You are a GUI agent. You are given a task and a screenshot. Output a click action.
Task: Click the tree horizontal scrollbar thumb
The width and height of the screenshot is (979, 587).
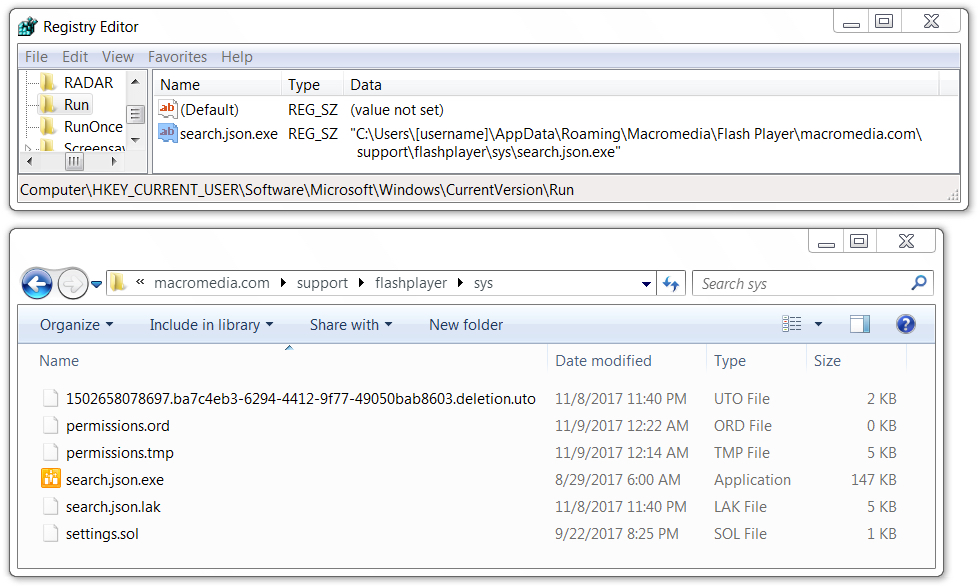(x=74, y=162)
